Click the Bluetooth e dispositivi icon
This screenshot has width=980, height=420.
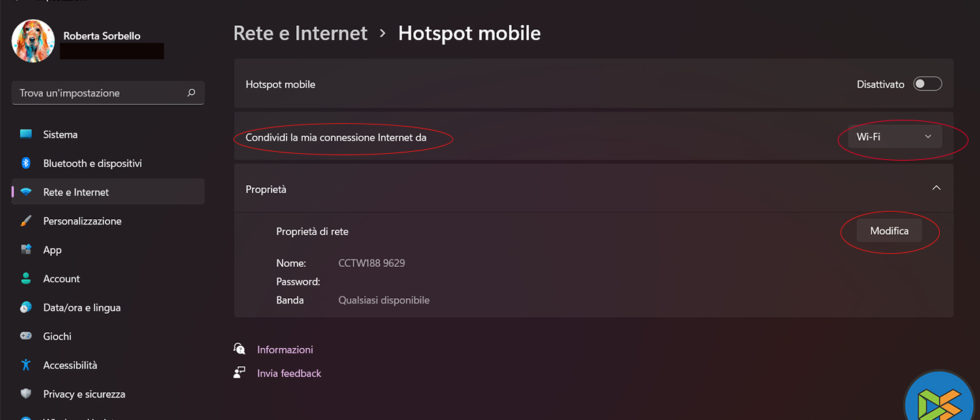(x=26, y=163)
